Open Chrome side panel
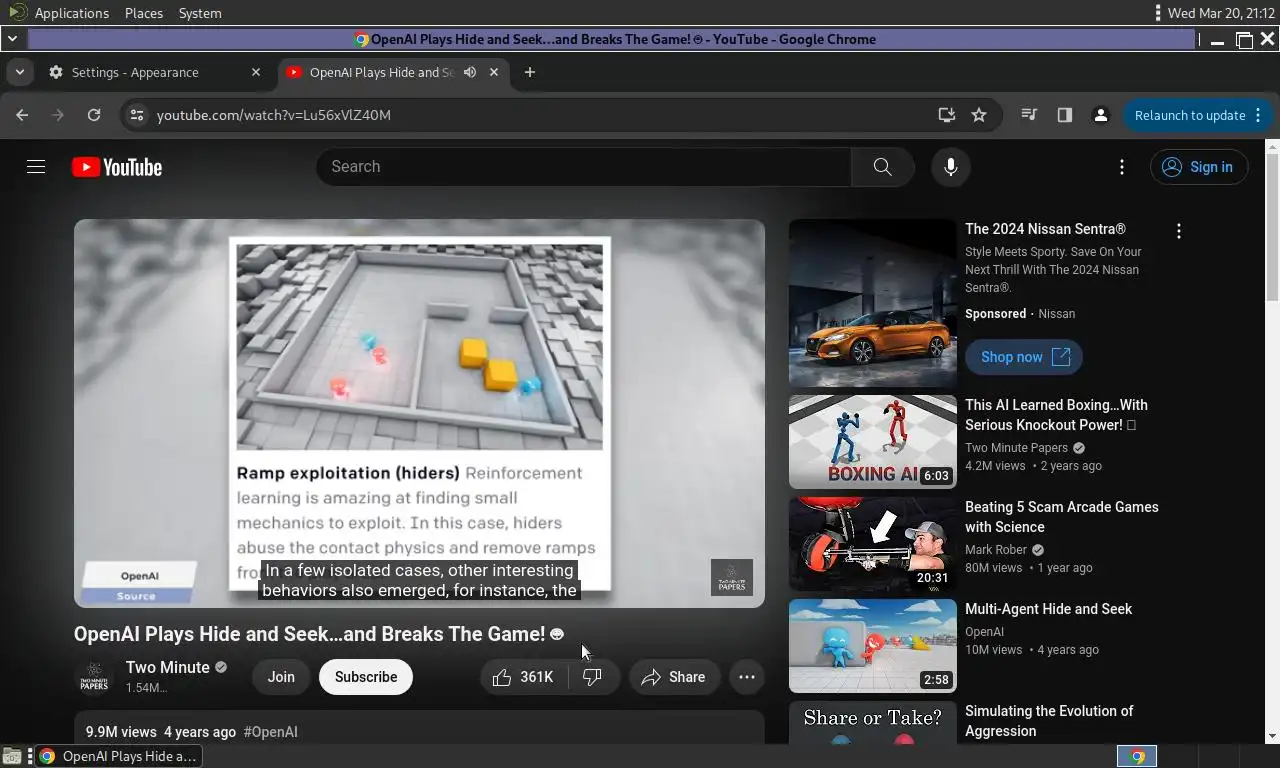The width and height of the screenshot is (1280, 768). point(1065,115)
